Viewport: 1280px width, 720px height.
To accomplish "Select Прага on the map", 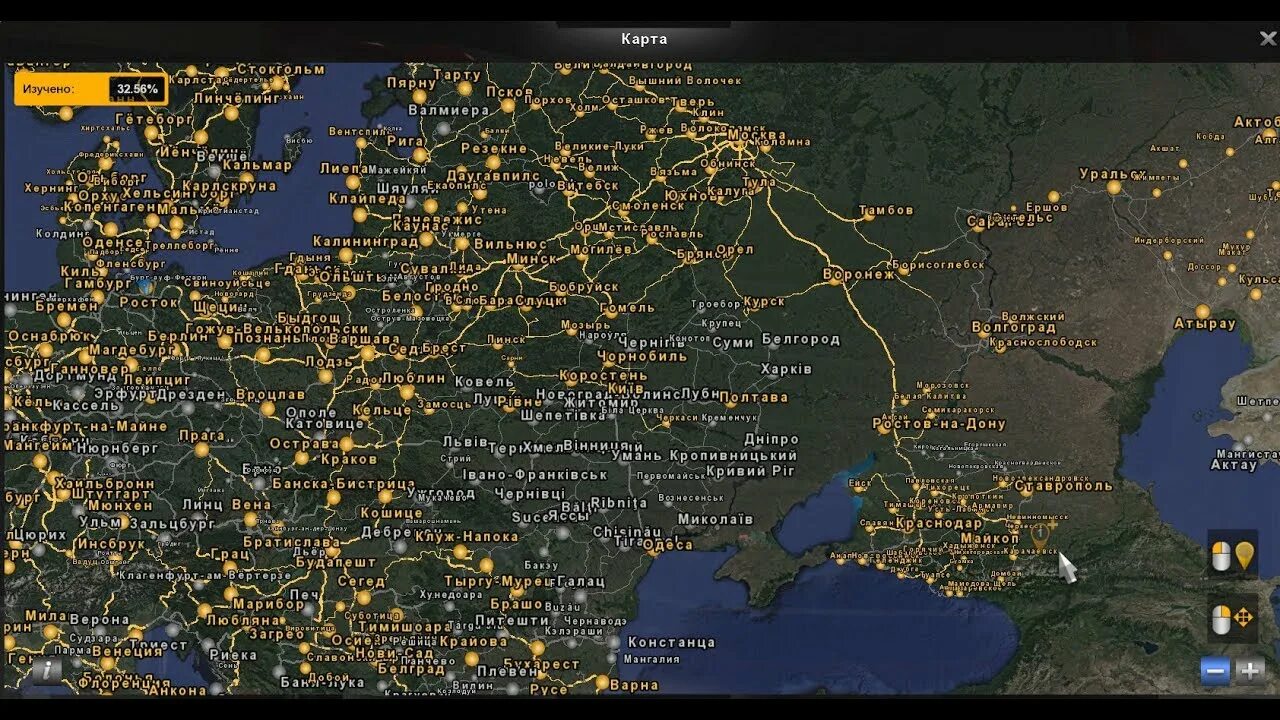I will (x=202, y=435).
